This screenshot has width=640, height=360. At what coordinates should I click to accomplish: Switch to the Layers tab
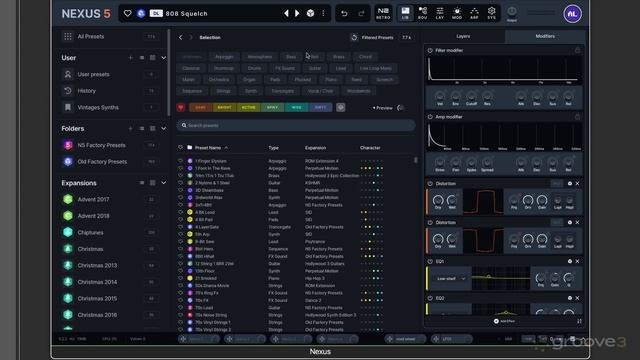coord(463,36)
